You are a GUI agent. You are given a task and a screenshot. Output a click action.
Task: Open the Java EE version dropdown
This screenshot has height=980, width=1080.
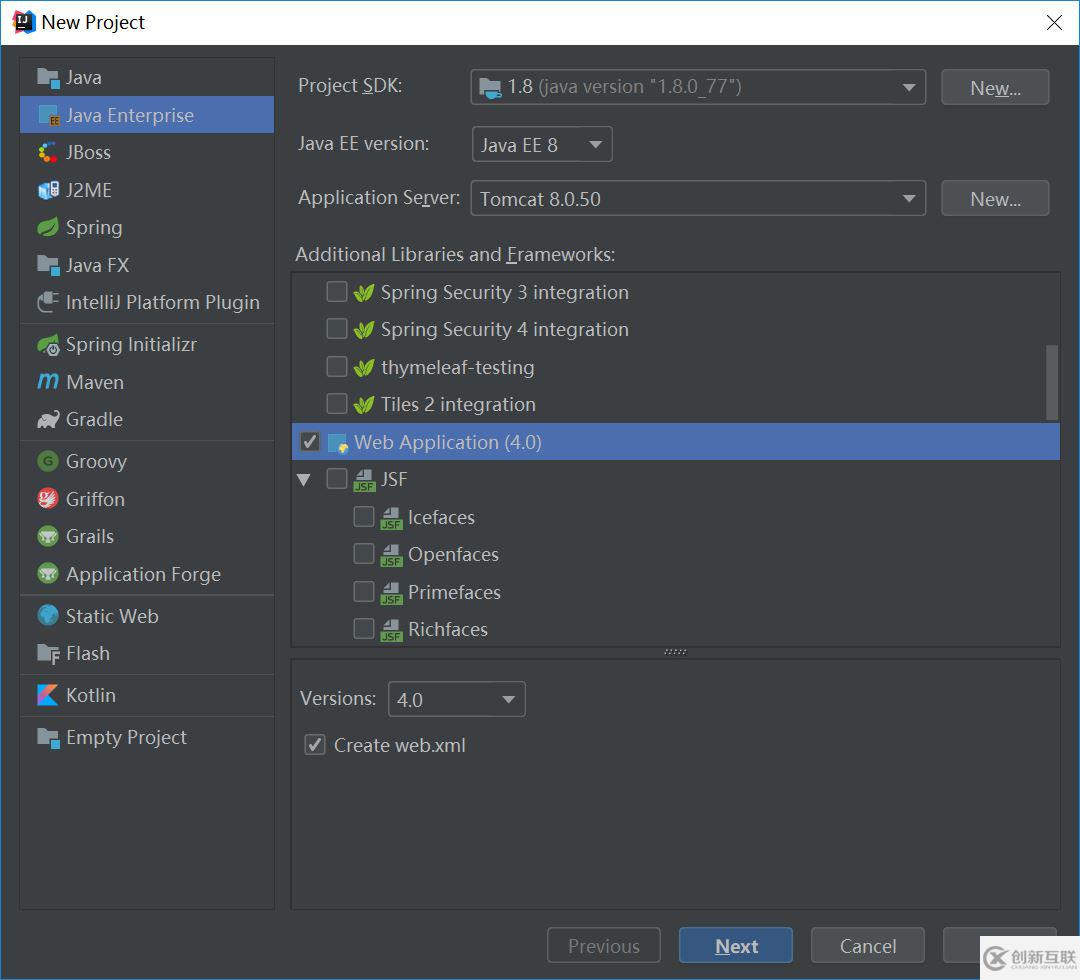tap(542, 145)
